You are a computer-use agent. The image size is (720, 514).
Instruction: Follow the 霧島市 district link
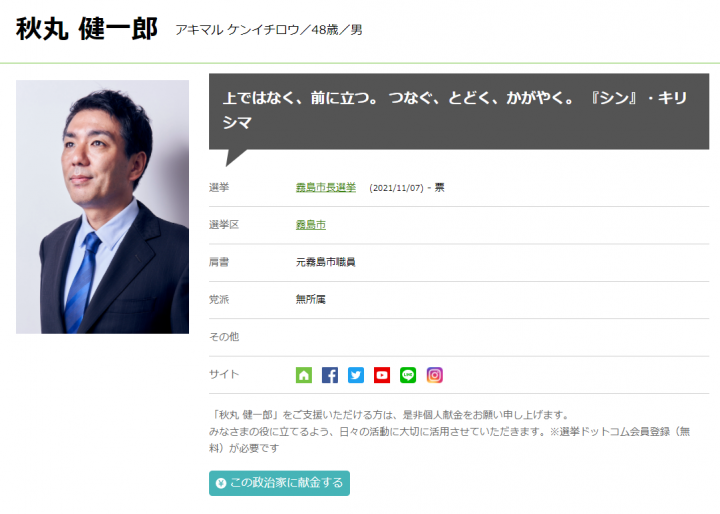click(311, 225)
